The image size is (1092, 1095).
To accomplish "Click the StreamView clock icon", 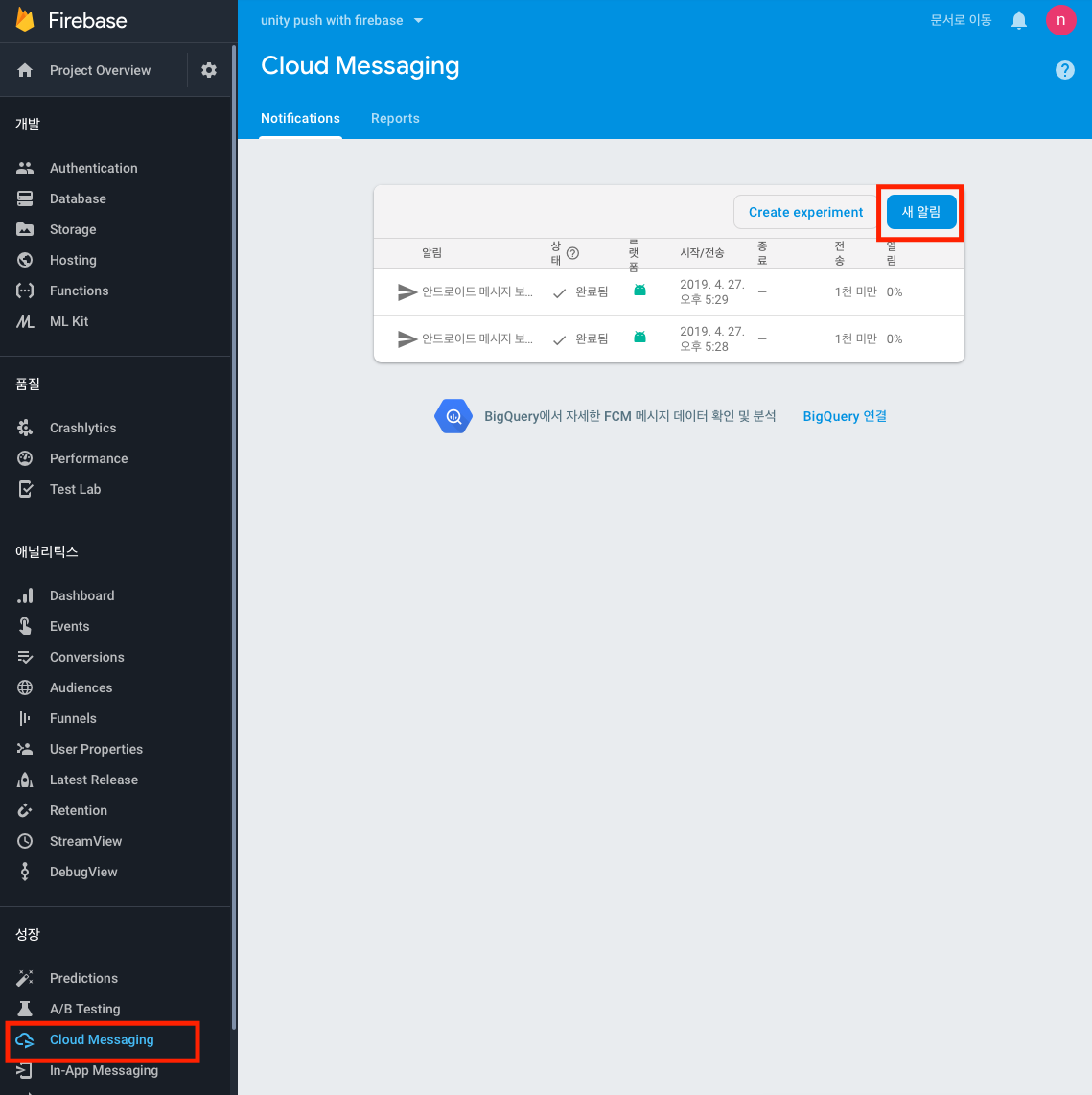I will pos(25,841).
